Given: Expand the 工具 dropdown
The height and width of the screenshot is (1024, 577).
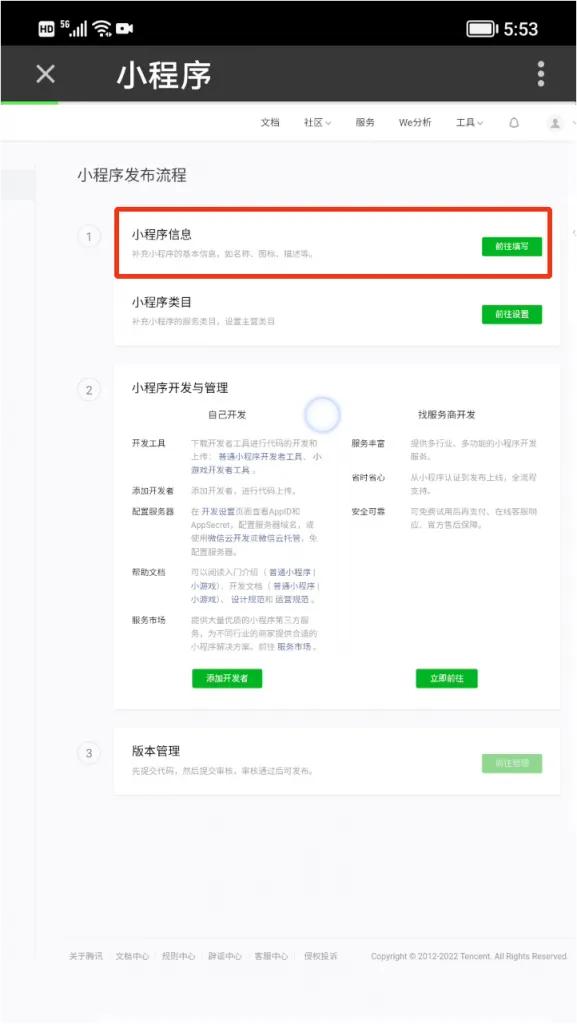Looking at the screenshot, I should 469,122.
